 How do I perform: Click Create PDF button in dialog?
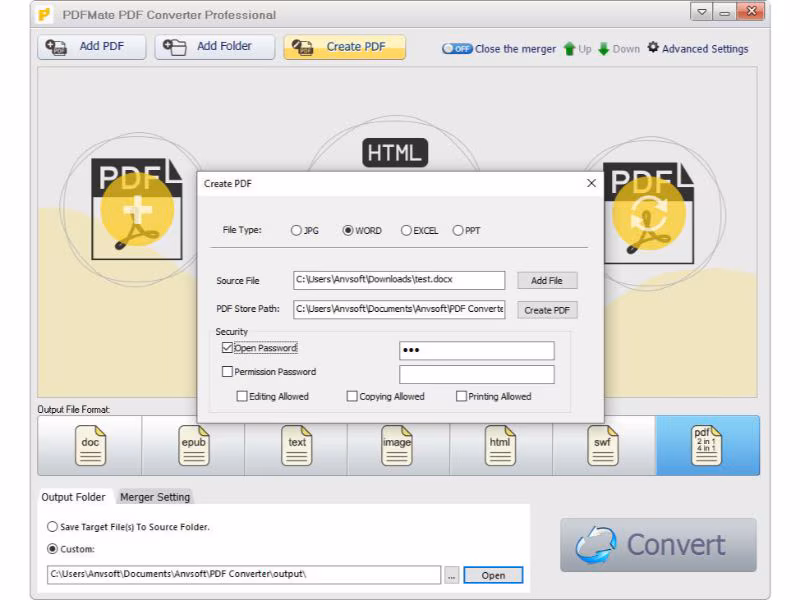point(547,310)
